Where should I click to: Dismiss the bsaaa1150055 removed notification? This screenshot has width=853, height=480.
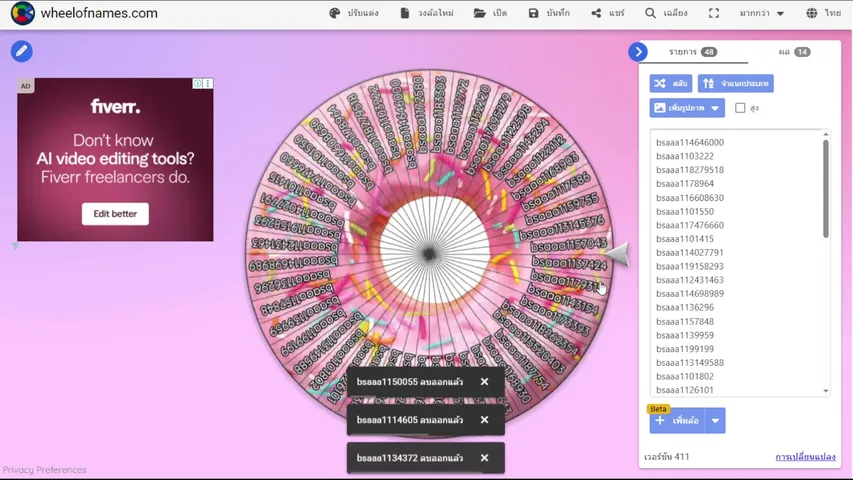(x=484, y=381)
